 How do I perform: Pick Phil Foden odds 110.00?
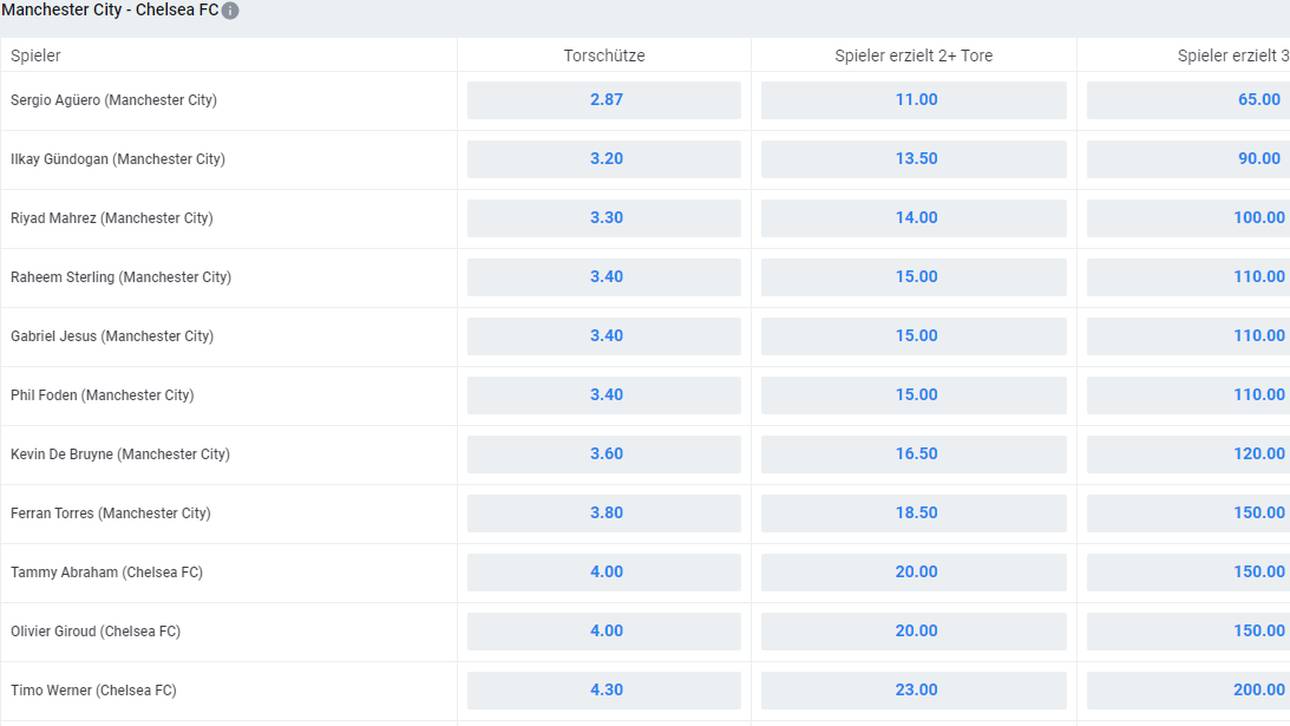pos(1188,395)
